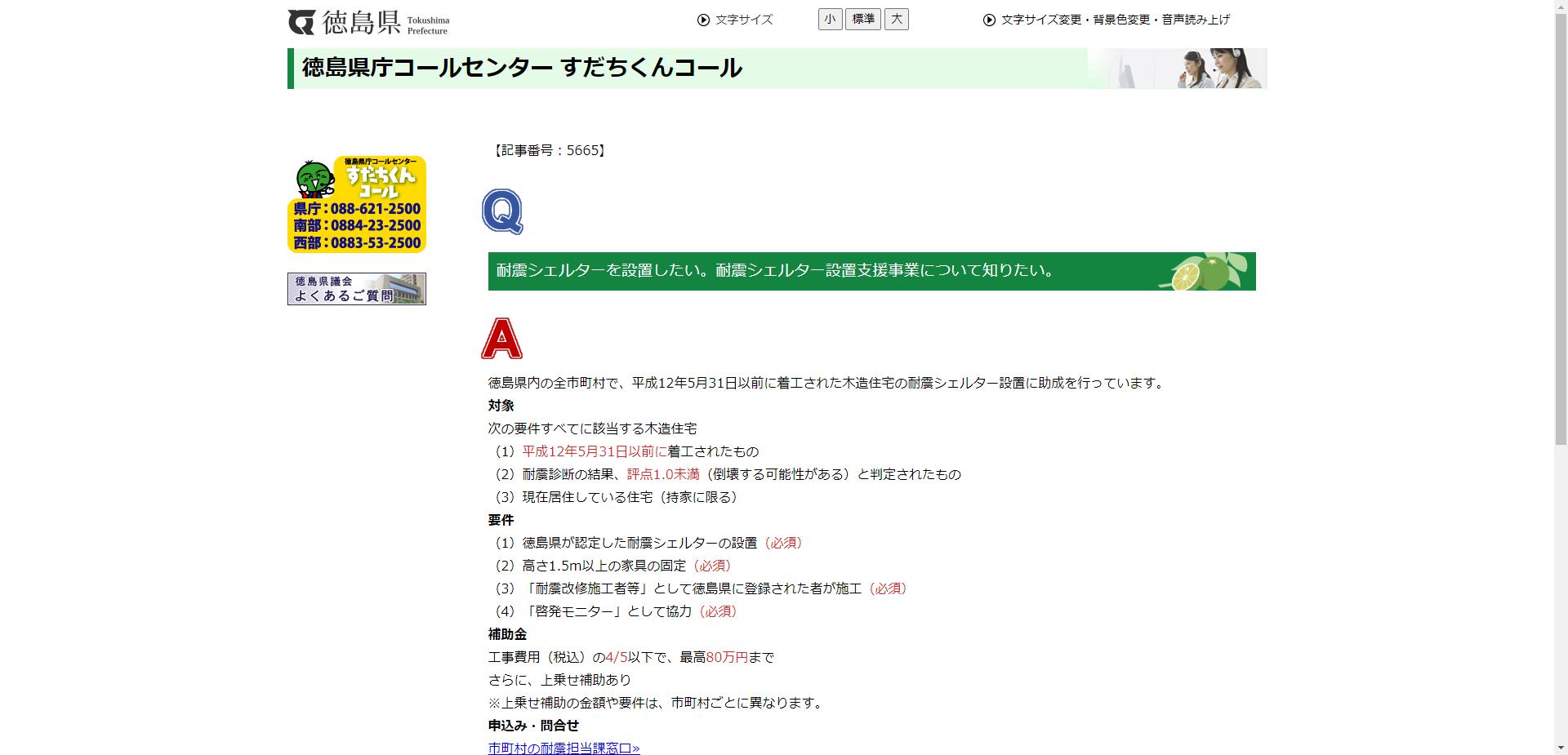Click the play icon beside 文字サイズ
1568x755 pixels.
(703, 20)
